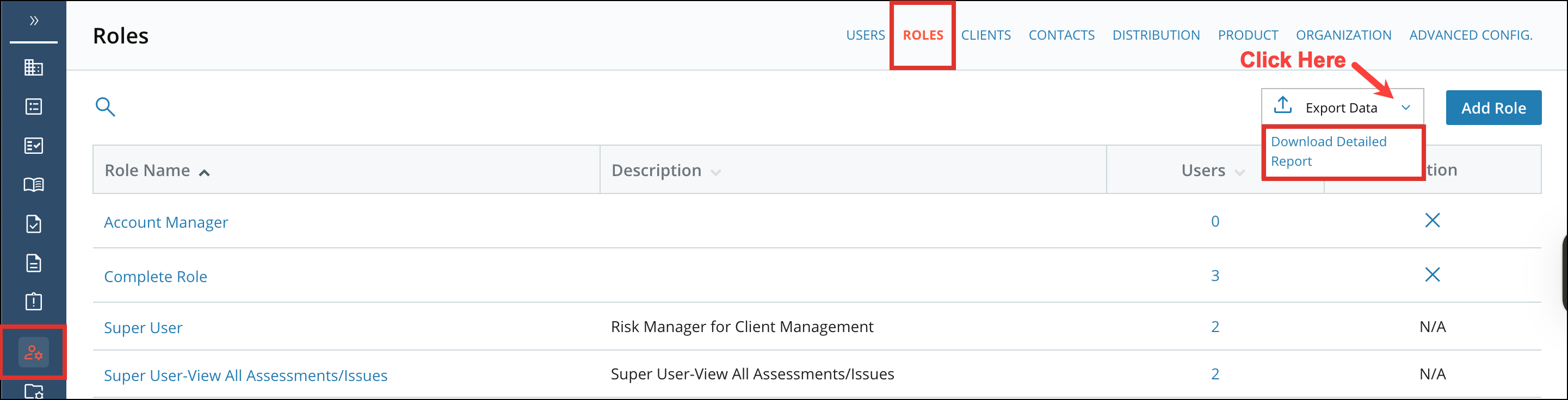Expand the Export Data dropdown chevron
This screenshot has height=400, width=1568.
1405,108
